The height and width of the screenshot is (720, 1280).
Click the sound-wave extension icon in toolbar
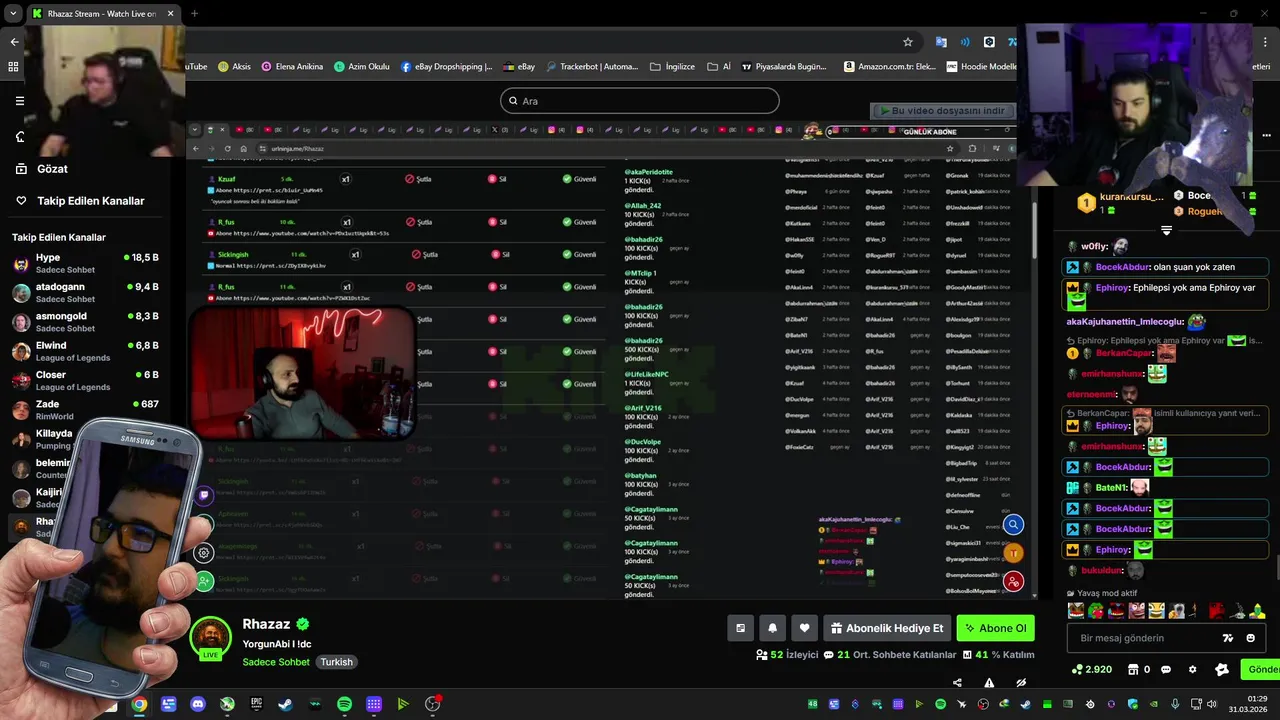point(965,42)
